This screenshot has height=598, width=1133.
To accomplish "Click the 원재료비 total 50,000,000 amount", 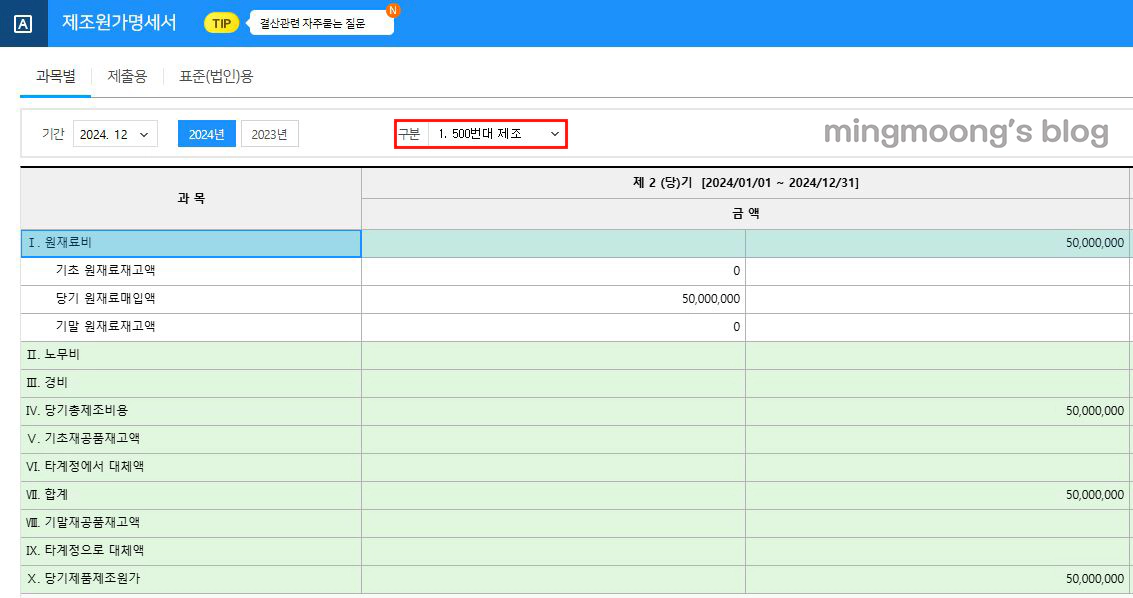I will 1095,243.
